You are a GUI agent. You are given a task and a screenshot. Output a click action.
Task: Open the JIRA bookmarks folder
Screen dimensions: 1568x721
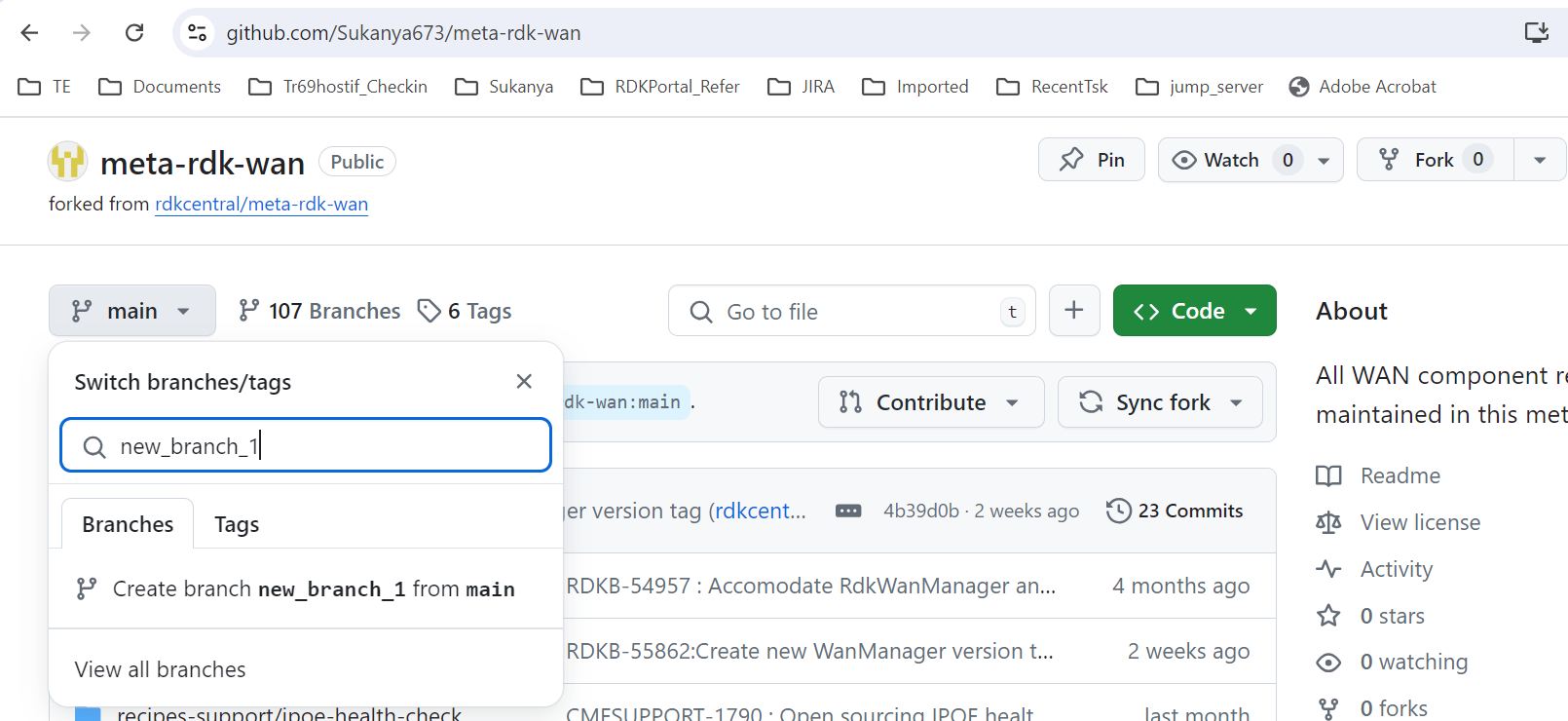tap(801, 87)
